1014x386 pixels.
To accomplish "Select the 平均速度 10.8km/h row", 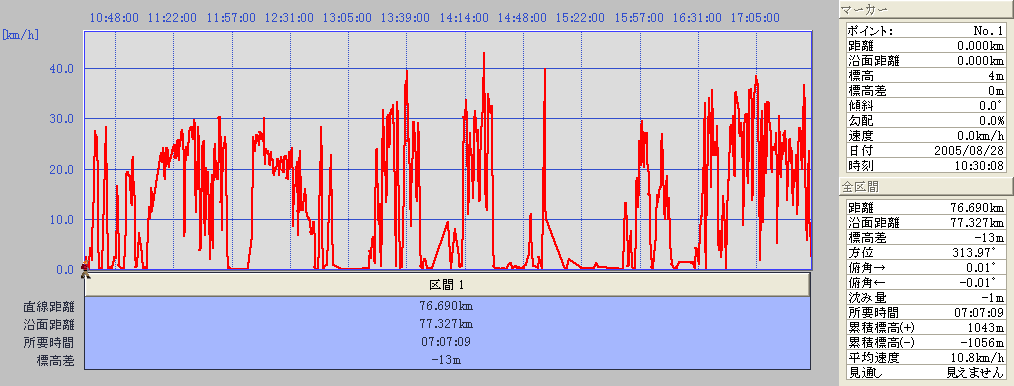I will click(926, 358).
